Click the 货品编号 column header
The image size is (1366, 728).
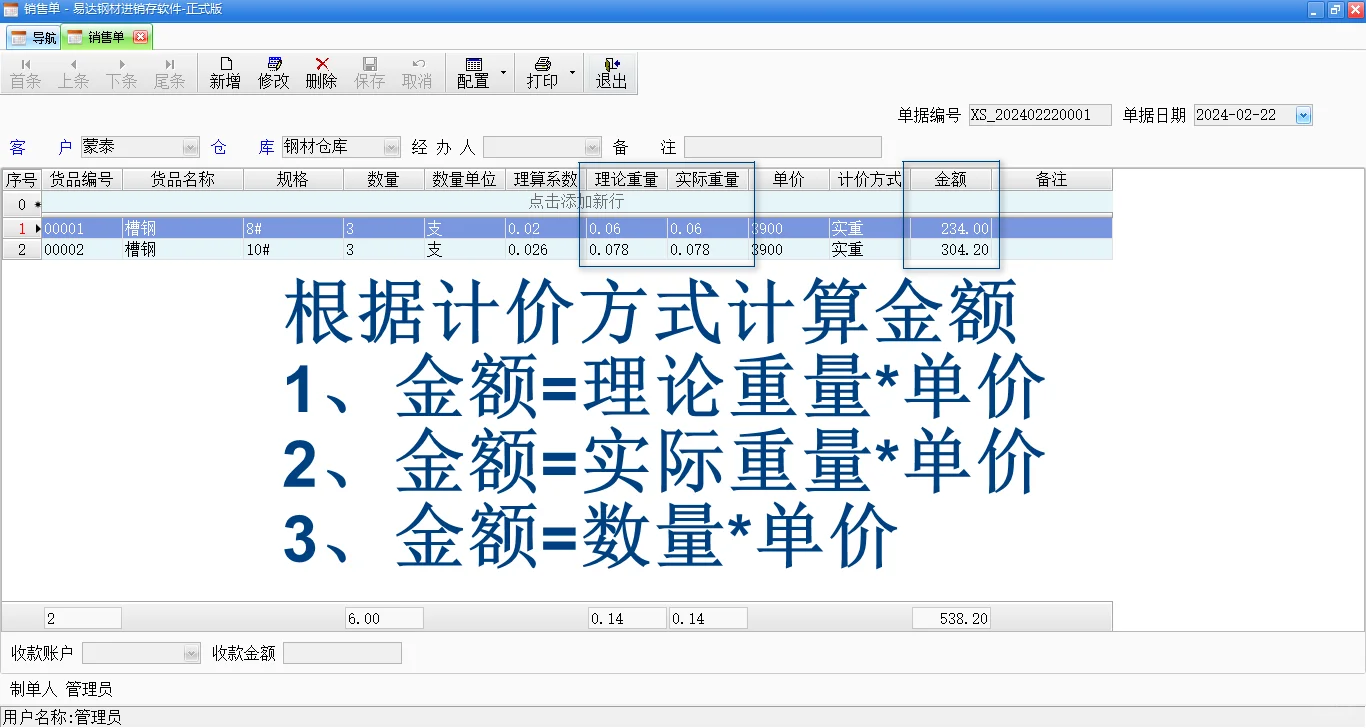[82, 180]
